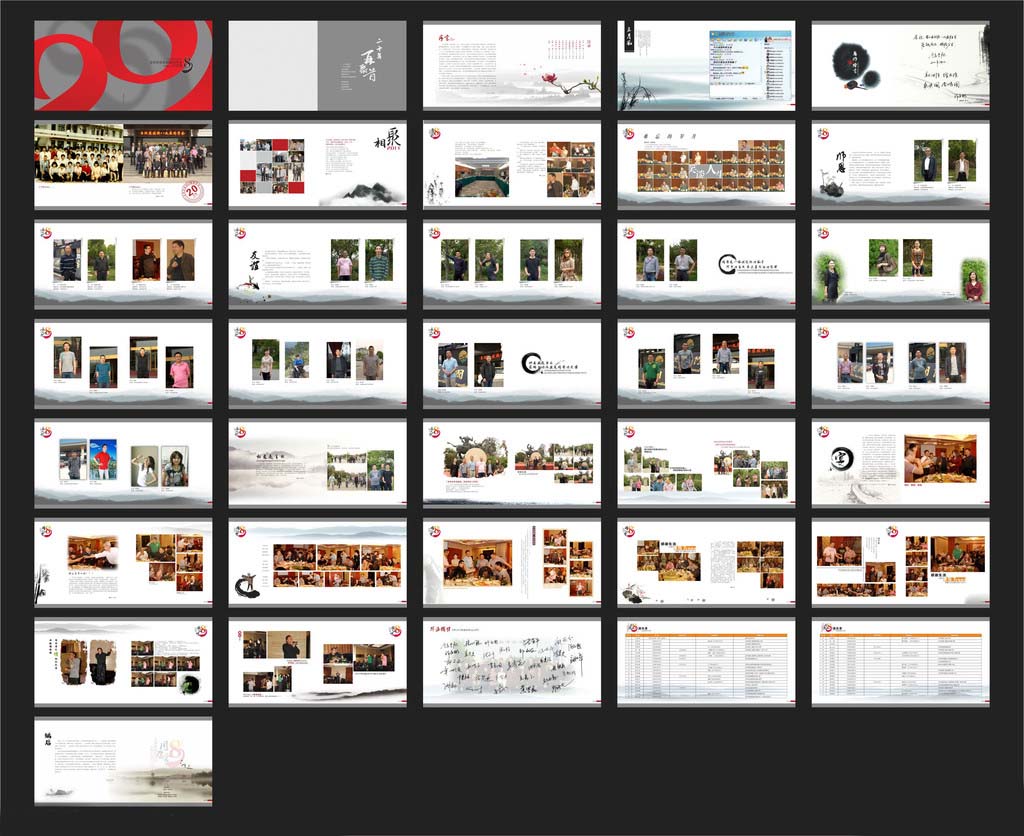Screen dimensions: 1024x836
Task: Select the page with women portraits in green foliage
Action: pos(901,265)
